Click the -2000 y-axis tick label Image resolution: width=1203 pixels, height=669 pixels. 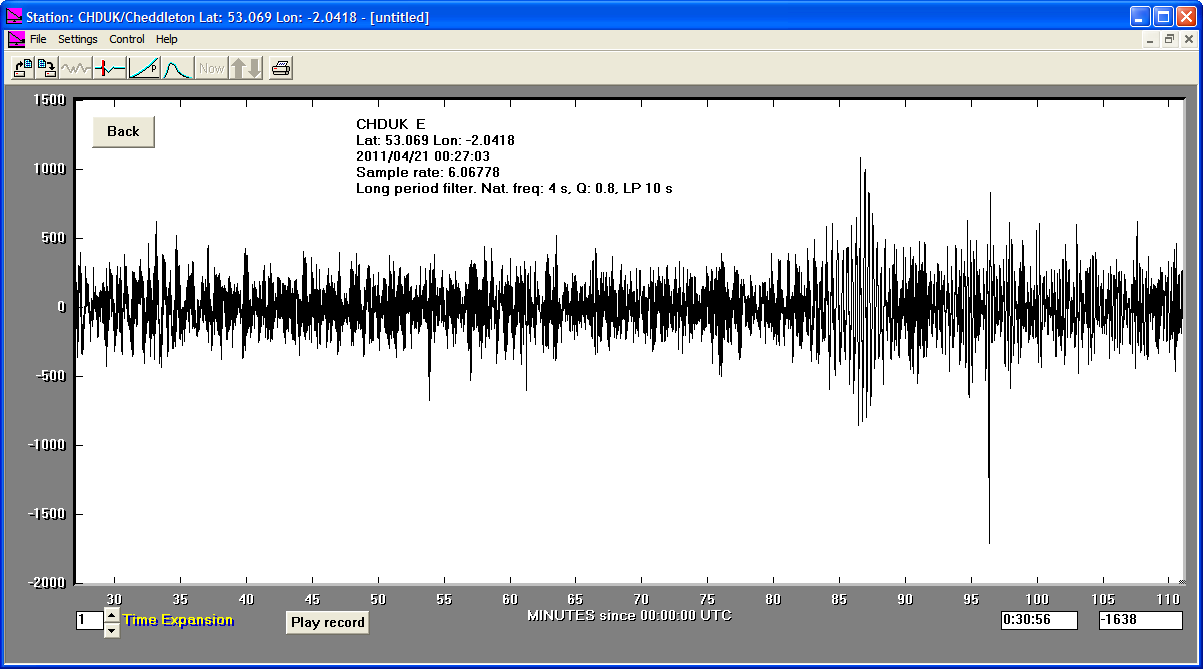pyautogui.click(x=46, y=583)
